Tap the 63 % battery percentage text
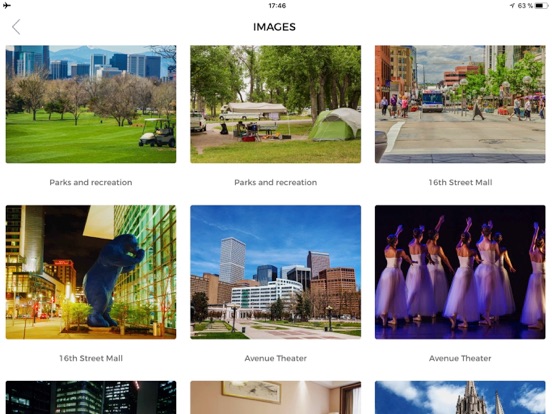This screenshot has height=414, width=552. [x=525, y=6]
